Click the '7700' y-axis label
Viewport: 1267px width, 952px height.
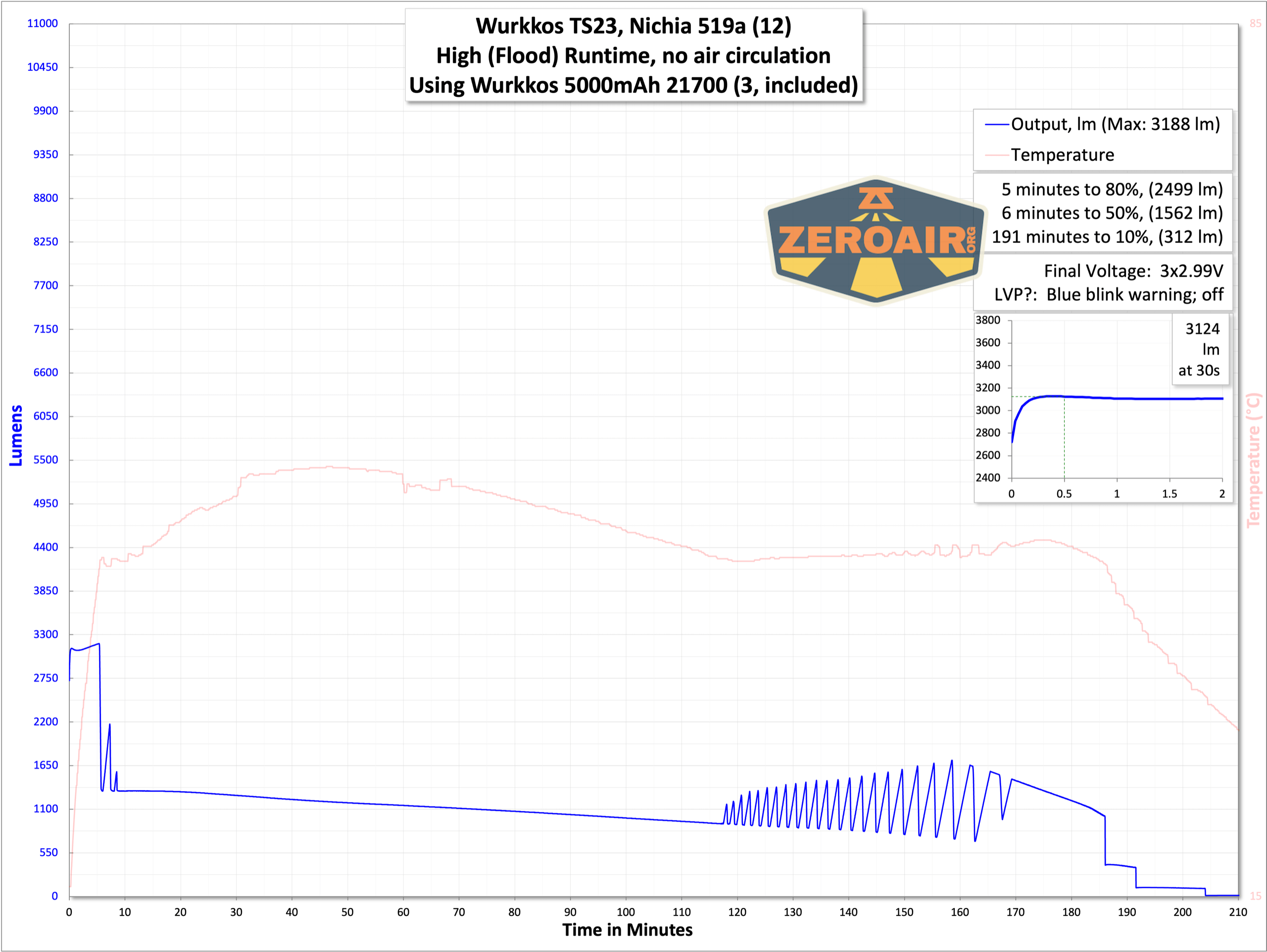[45, 286]
